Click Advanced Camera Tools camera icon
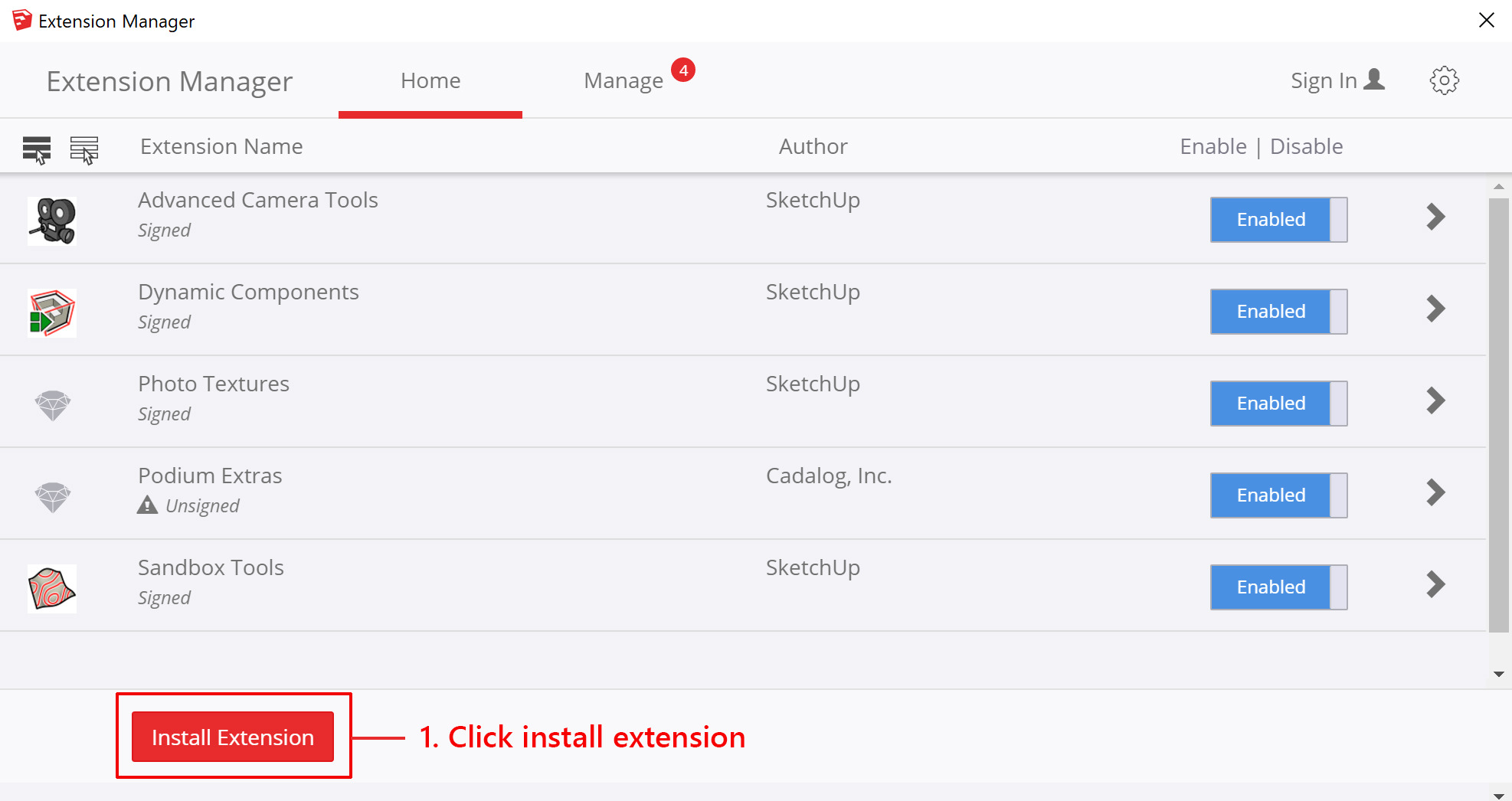The image size is (1512, 801). [x=52, y=221]
